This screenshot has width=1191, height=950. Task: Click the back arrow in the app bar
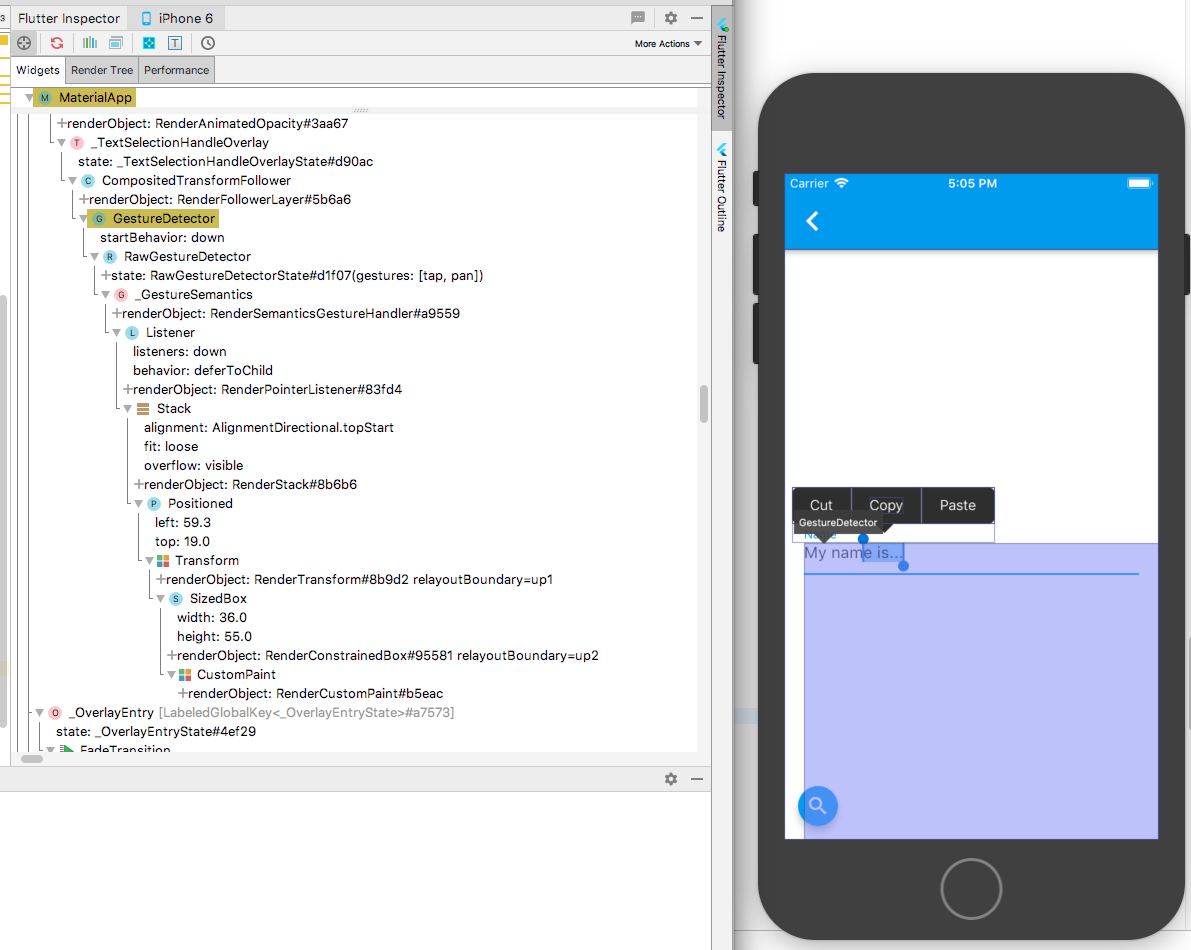click(x=812, y=222)
